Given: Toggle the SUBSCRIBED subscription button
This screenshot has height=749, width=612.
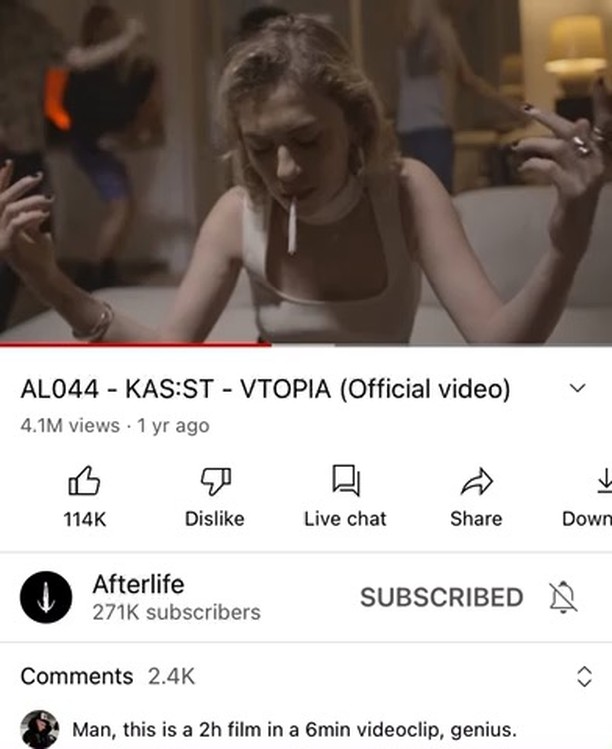Looking at the screenshot, I should (441, 598).
